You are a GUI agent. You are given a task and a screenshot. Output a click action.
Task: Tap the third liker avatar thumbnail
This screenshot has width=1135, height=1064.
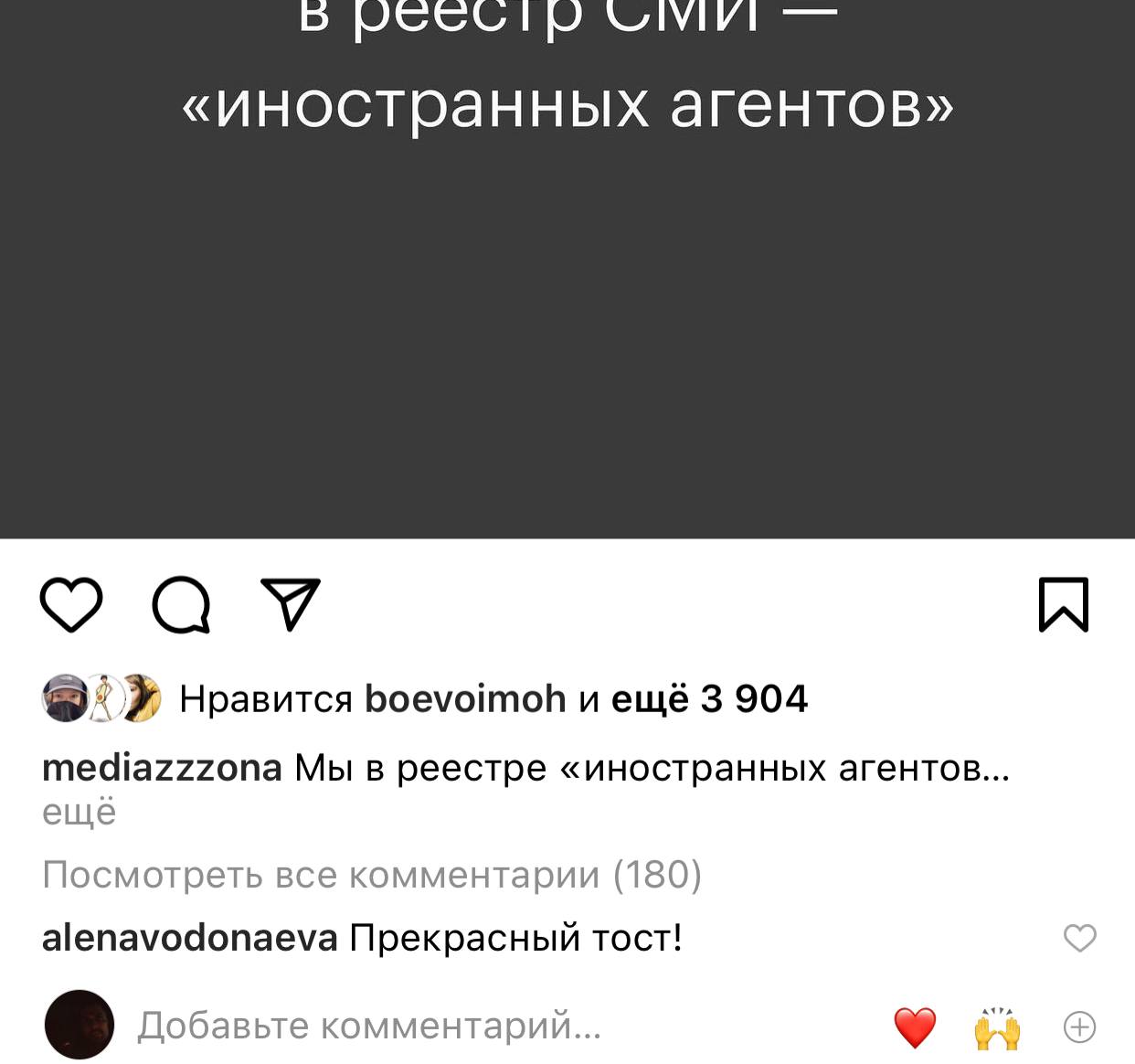click(x=141, y=698)
